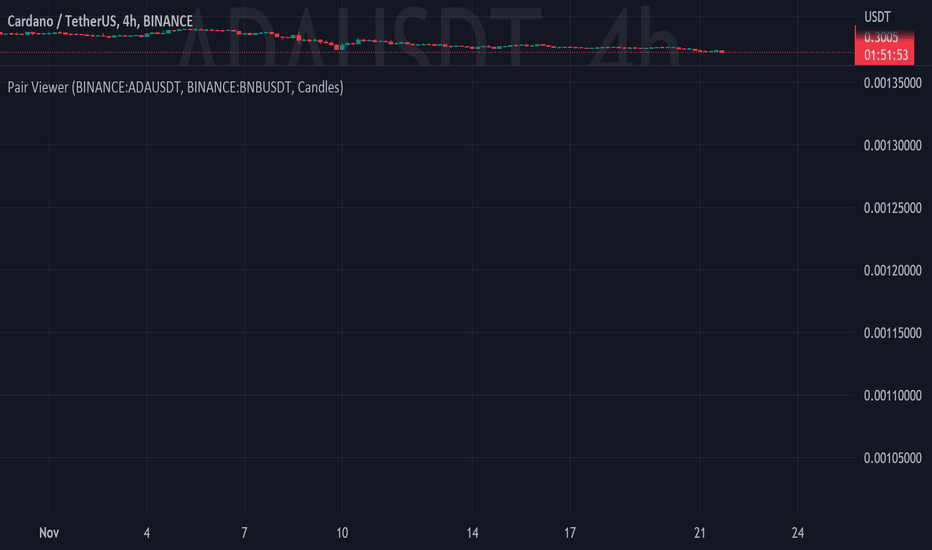Viewport: 932px width, 550px height.
Task: Click the Cardano / TetherUS chart title
Action: 100,21
